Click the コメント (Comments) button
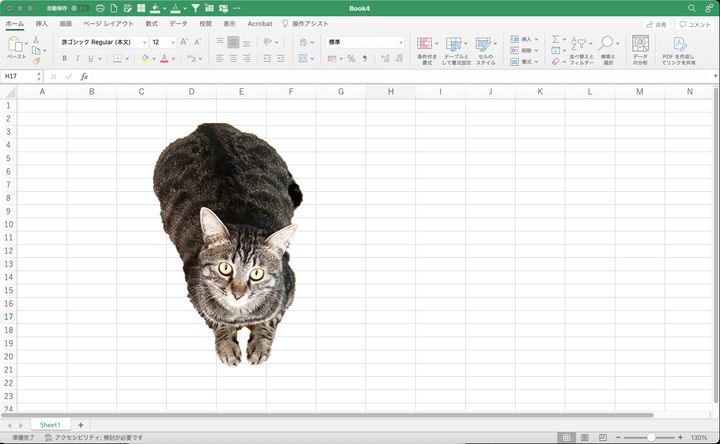This screenshot has height=444, width=720. click(693, 24)
